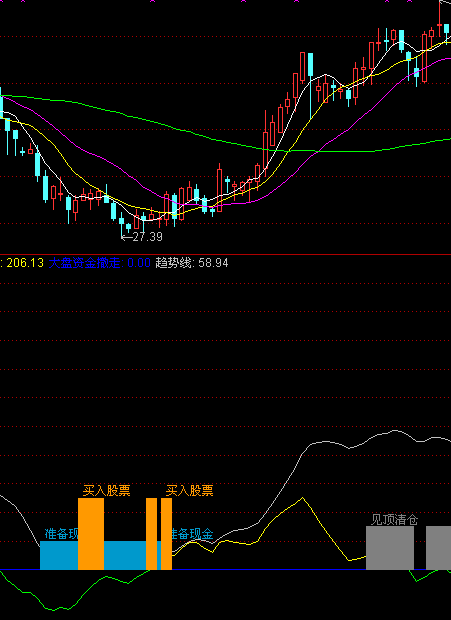Viewport: 451px width, 620px height.
Task: Click the 买入股票 label above the wide orange bar
Action: [106, 491]
